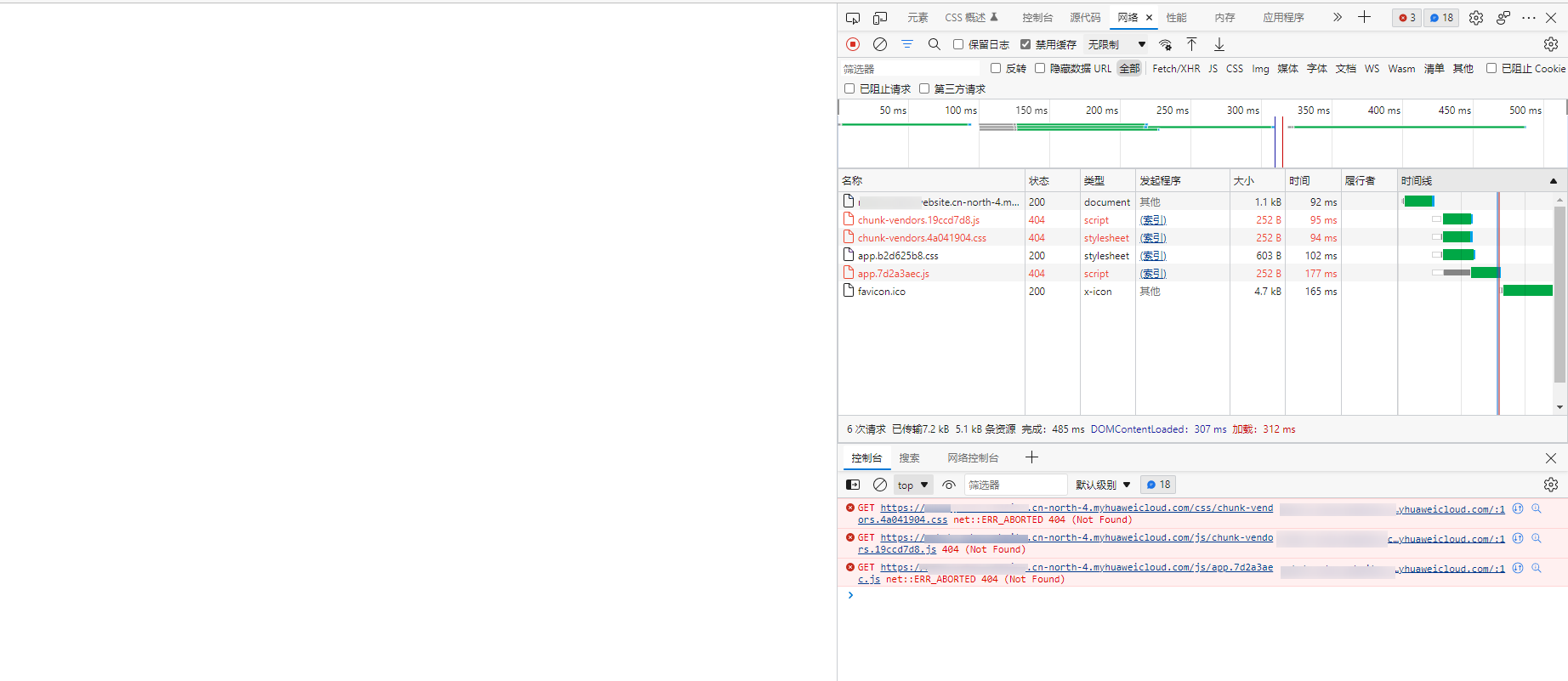The width and height of the screenshot is (1568, 681).
Task: Toggle the network filter bar icon
Action: [x=907, y=44]
